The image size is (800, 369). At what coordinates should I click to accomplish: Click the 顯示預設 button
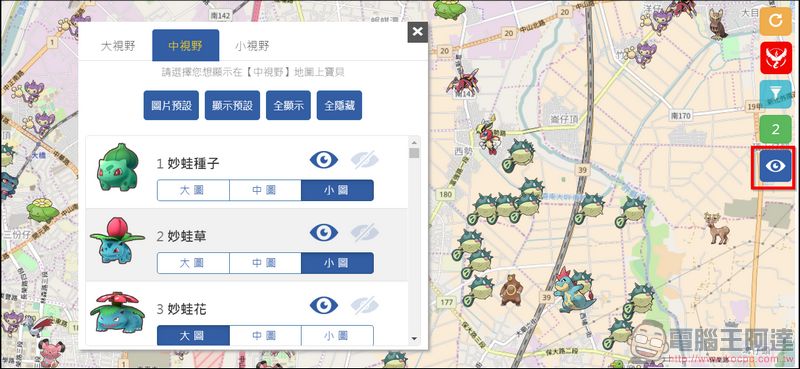tap(232, 106)
